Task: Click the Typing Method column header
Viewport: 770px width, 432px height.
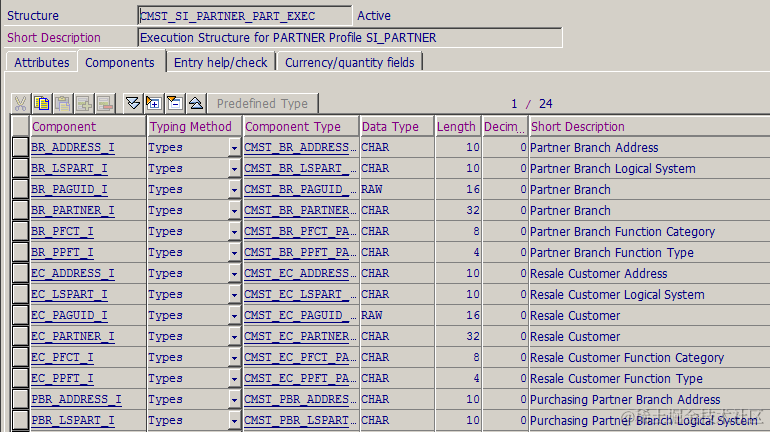Action: point(194,126)
